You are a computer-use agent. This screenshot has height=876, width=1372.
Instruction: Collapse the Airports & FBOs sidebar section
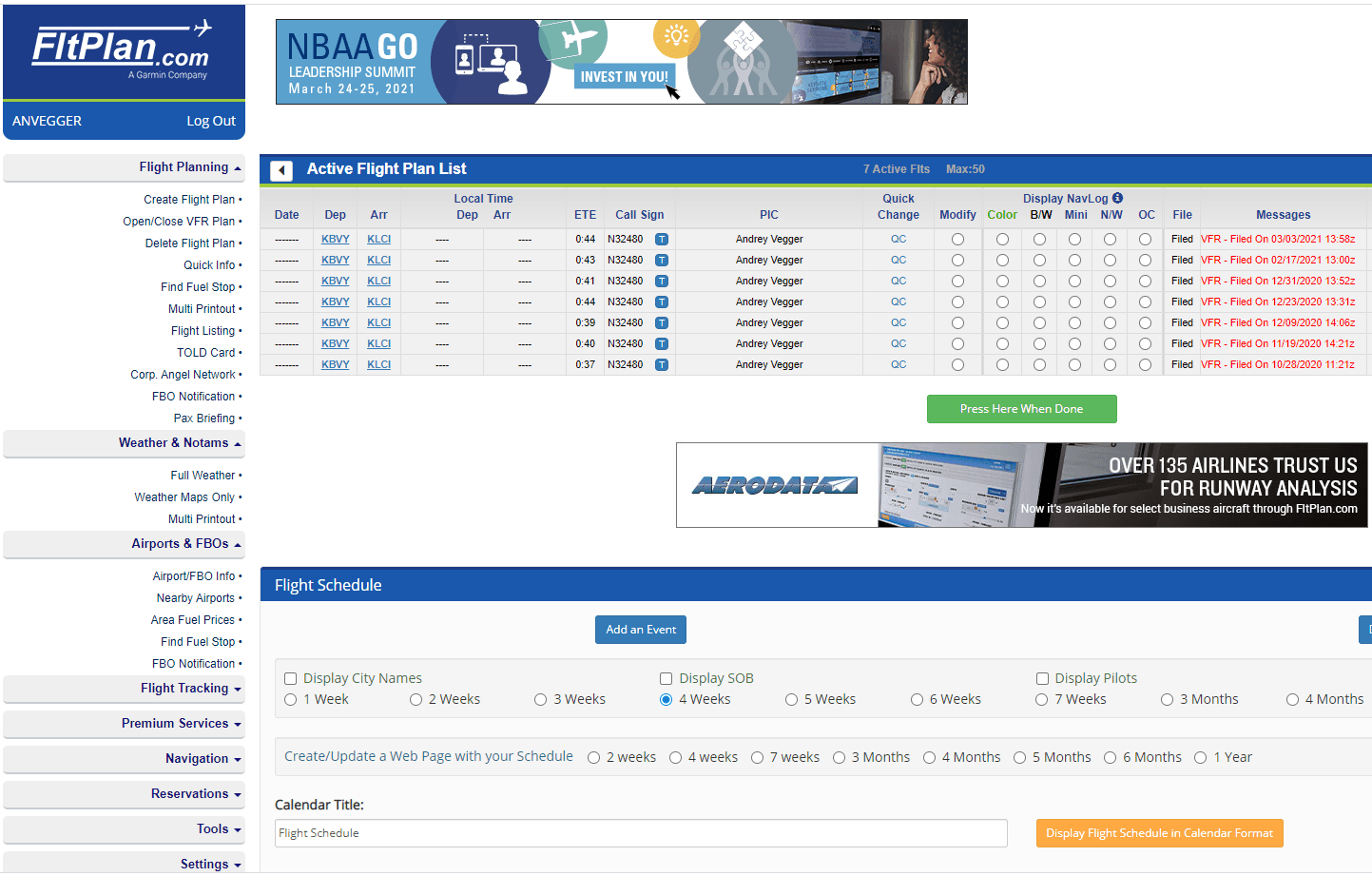(x=124, y=544)
